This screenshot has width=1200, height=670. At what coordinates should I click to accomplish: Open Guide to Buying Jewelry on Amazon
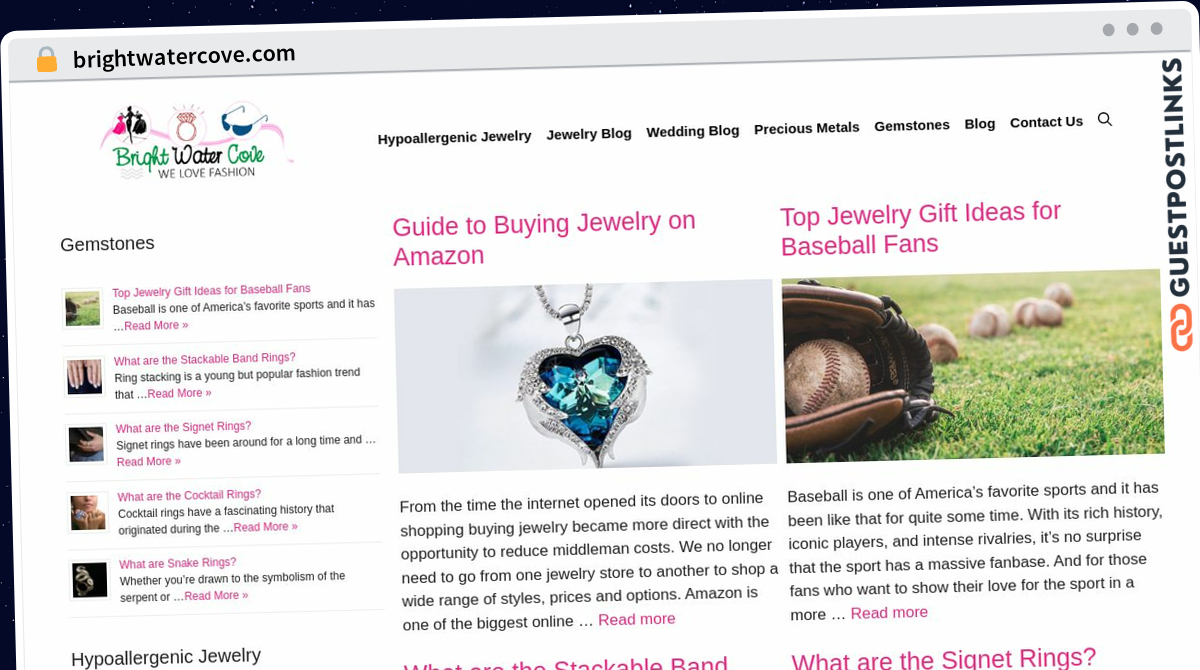coord(544,238)
